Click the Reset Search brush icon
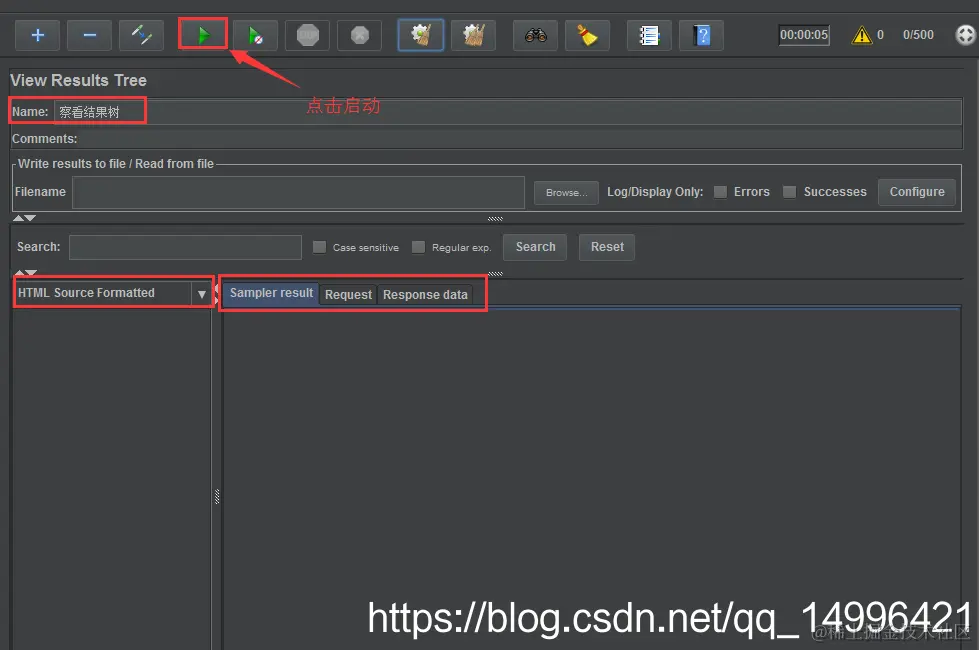Viewport: 979px width, 650px height. point(587,35)
